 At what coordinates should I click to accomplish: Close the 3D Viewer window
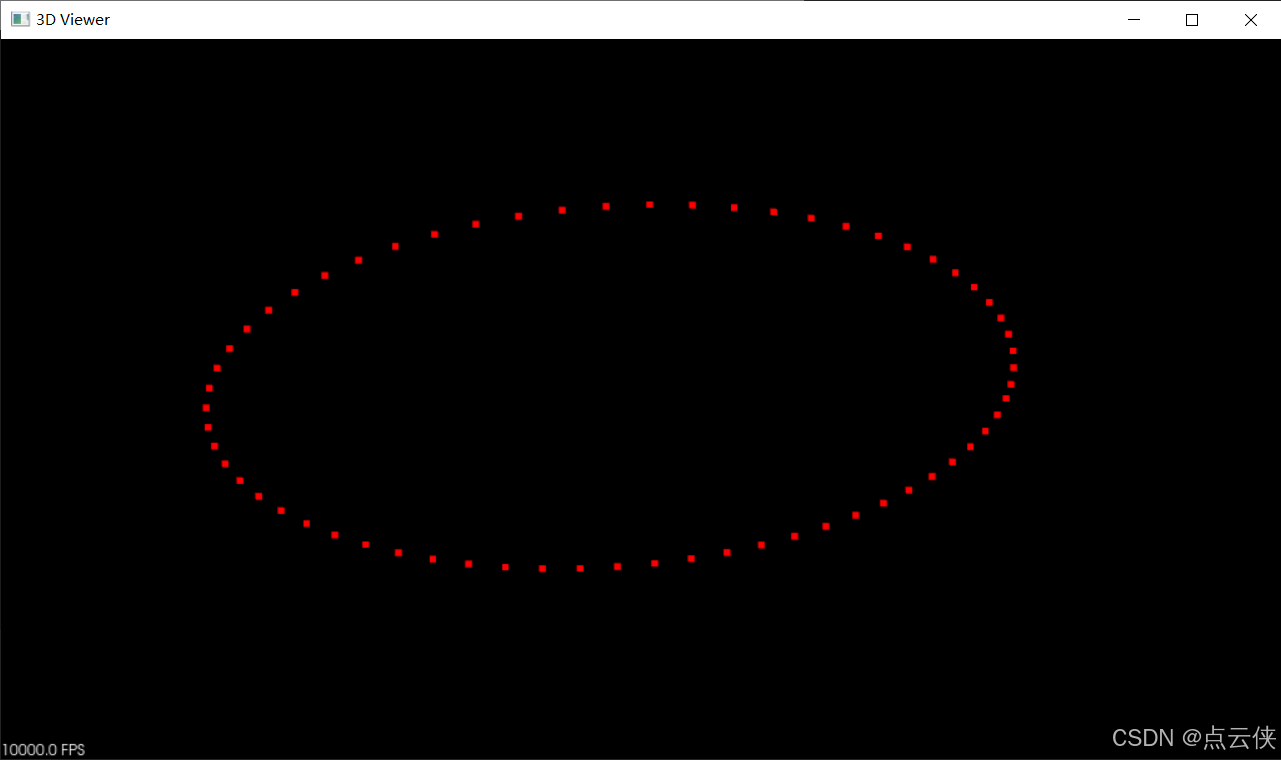tap(1251, 19)
